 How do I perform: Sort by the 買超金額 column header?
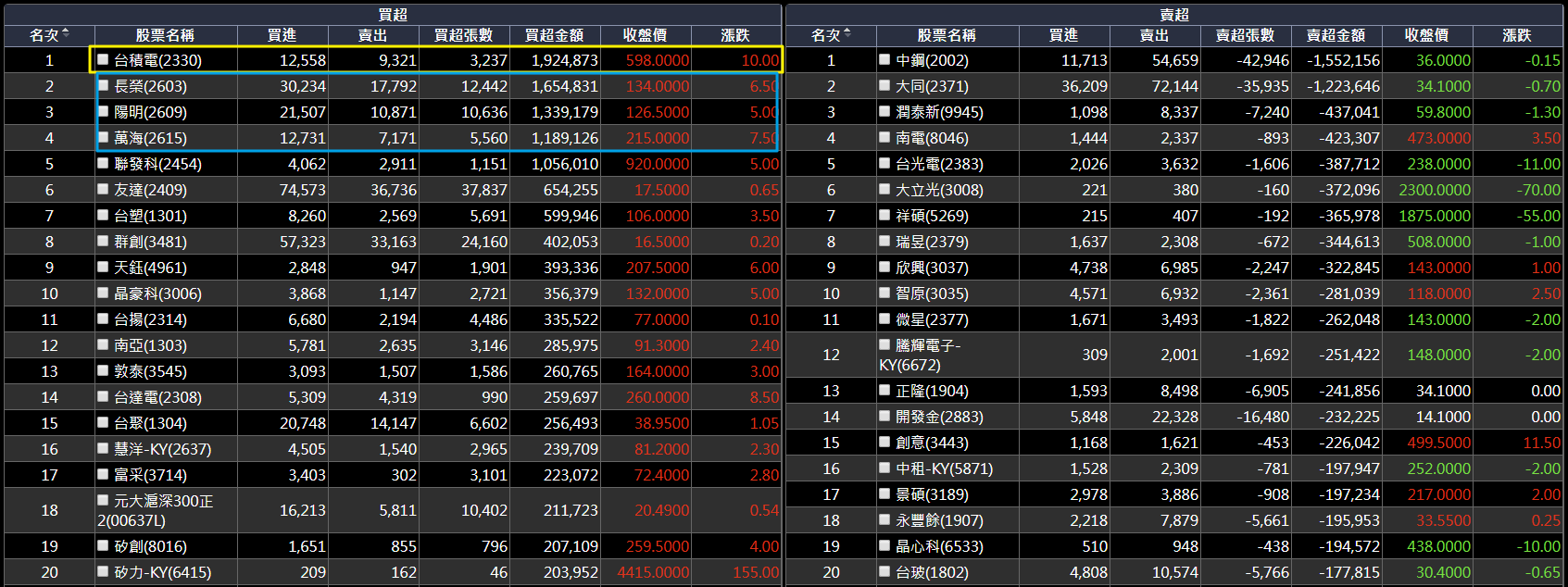click(x=554, y=35)
